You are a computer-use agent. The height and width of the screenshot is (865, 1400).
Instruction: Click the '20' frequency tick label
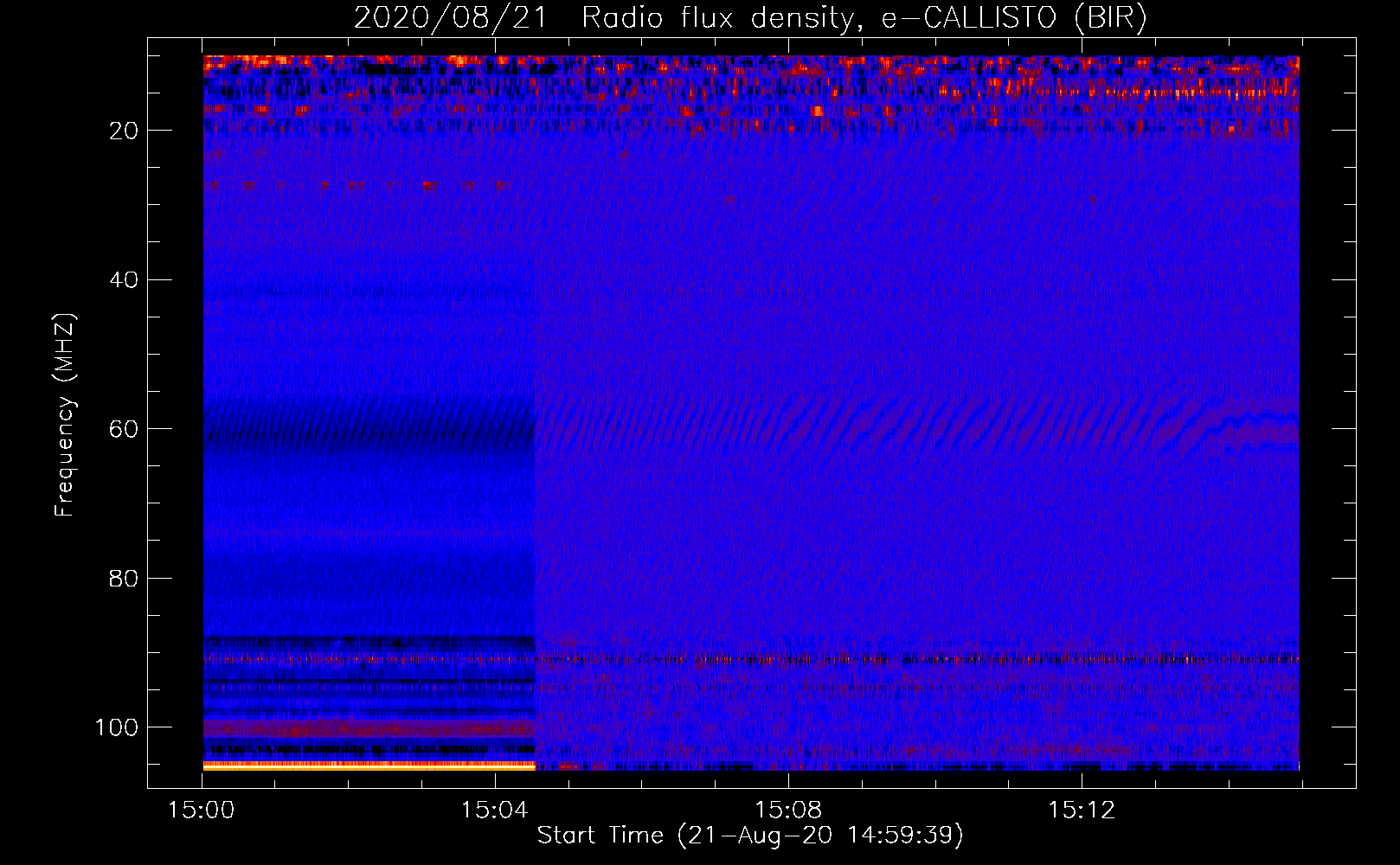(x=125, y=131)
